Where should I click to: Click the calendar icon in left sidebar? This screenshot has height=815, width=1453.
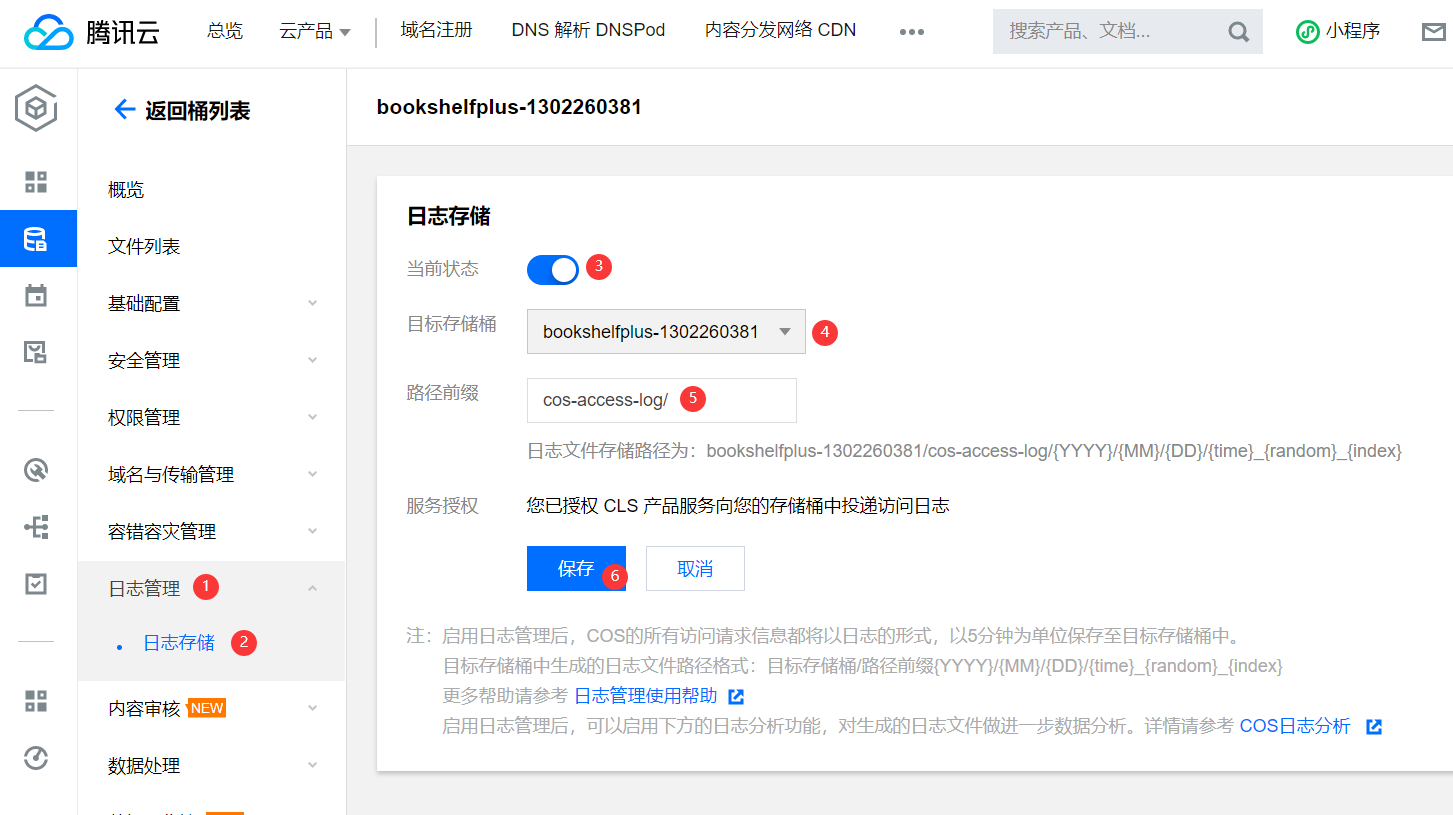36,295
